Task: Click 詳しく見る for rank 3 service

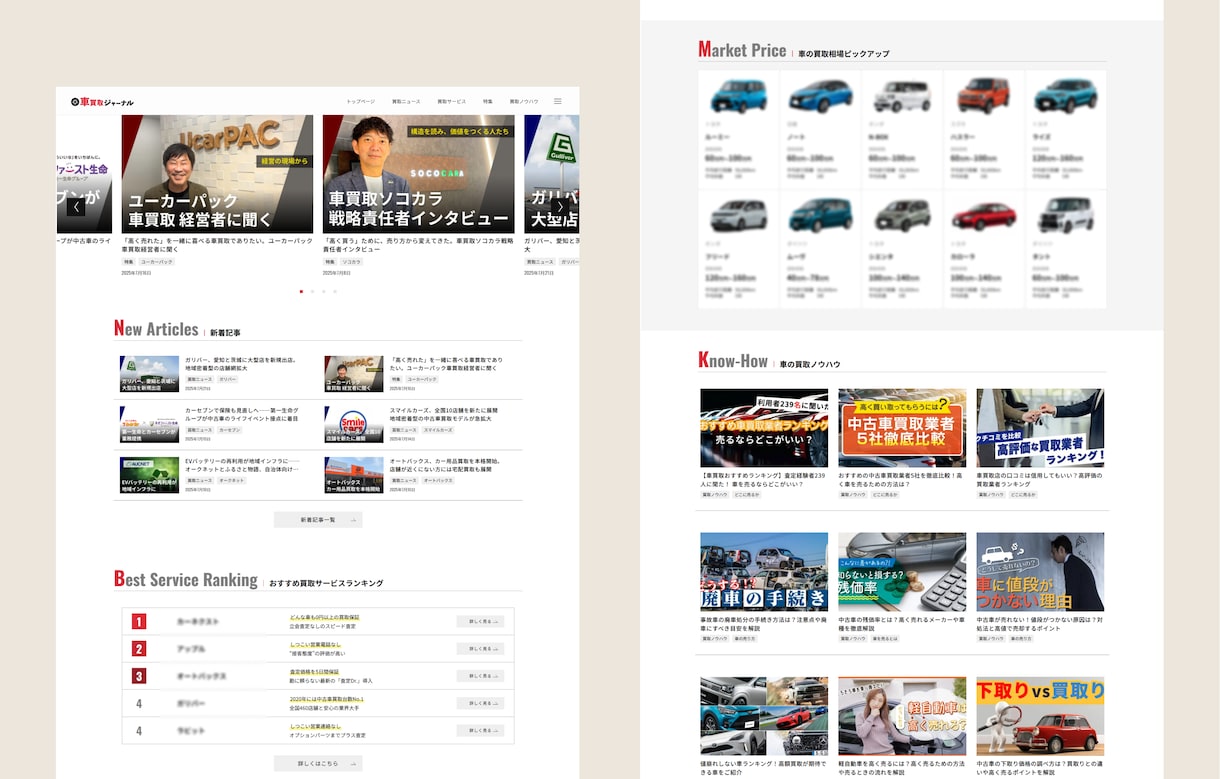Action: pos(480,676)
